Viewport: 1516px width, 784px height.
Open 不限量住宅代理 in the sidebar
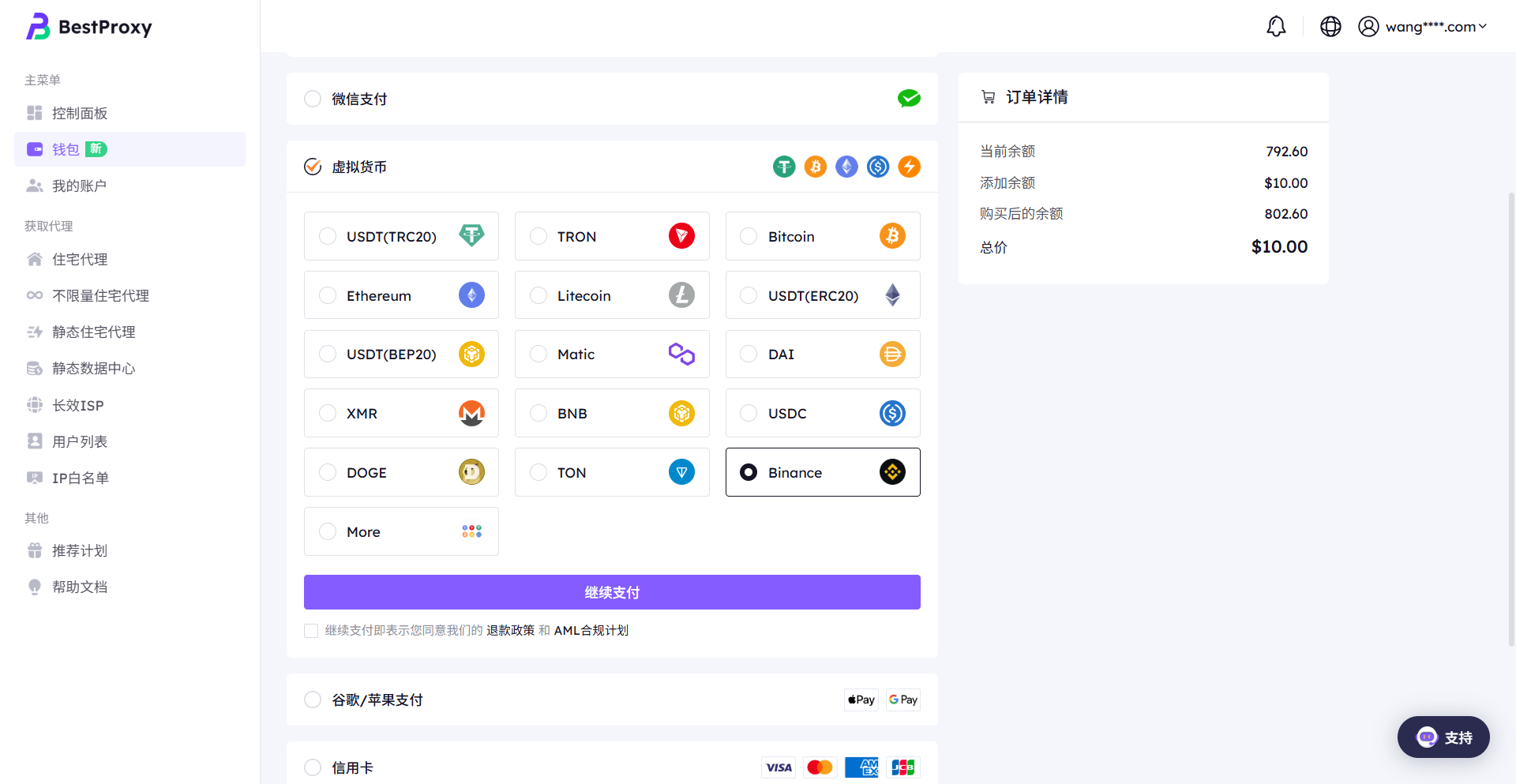click(129, 295)
